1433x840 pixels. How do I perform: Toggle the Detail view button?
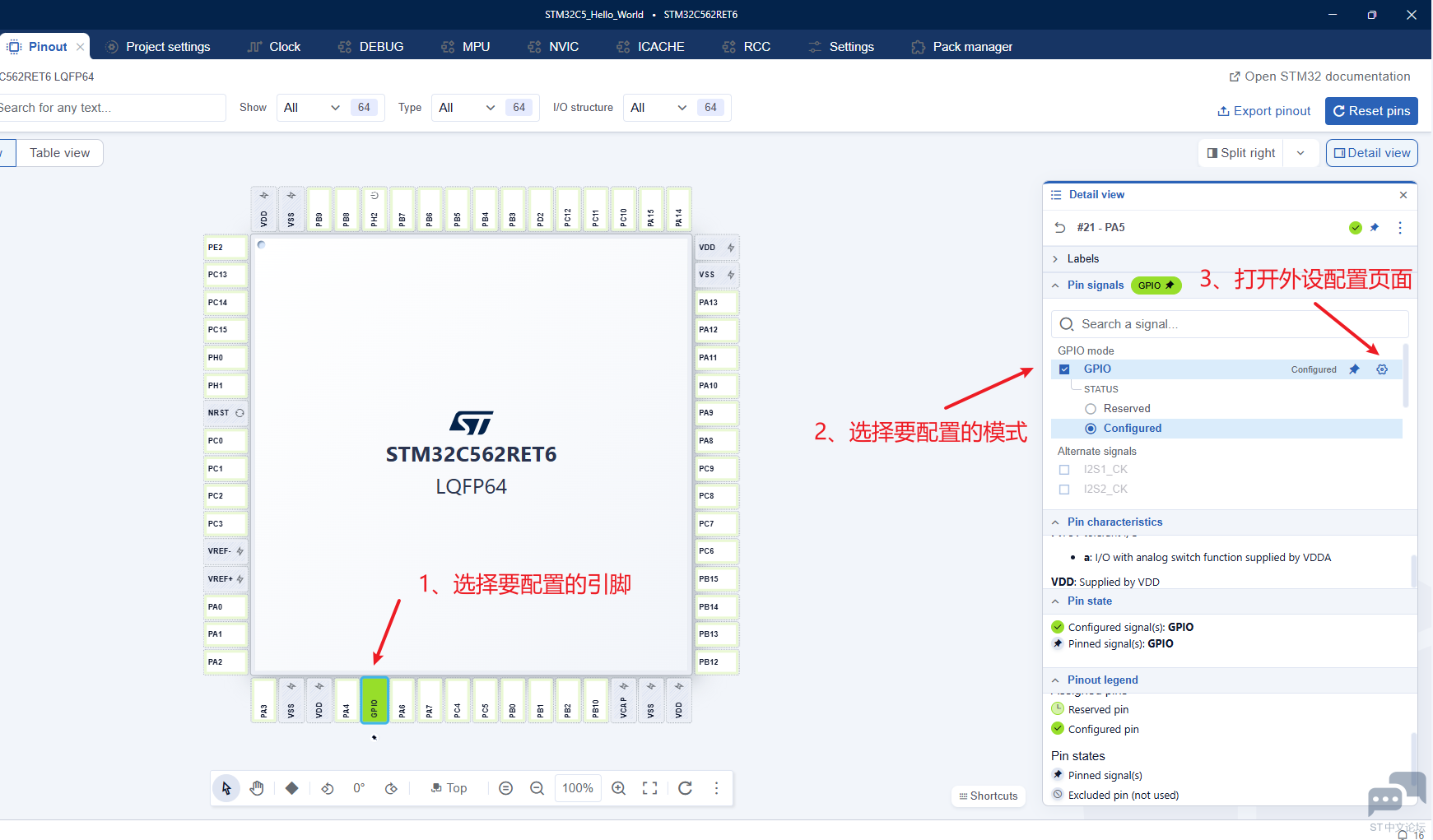[x=1372, y=153]
